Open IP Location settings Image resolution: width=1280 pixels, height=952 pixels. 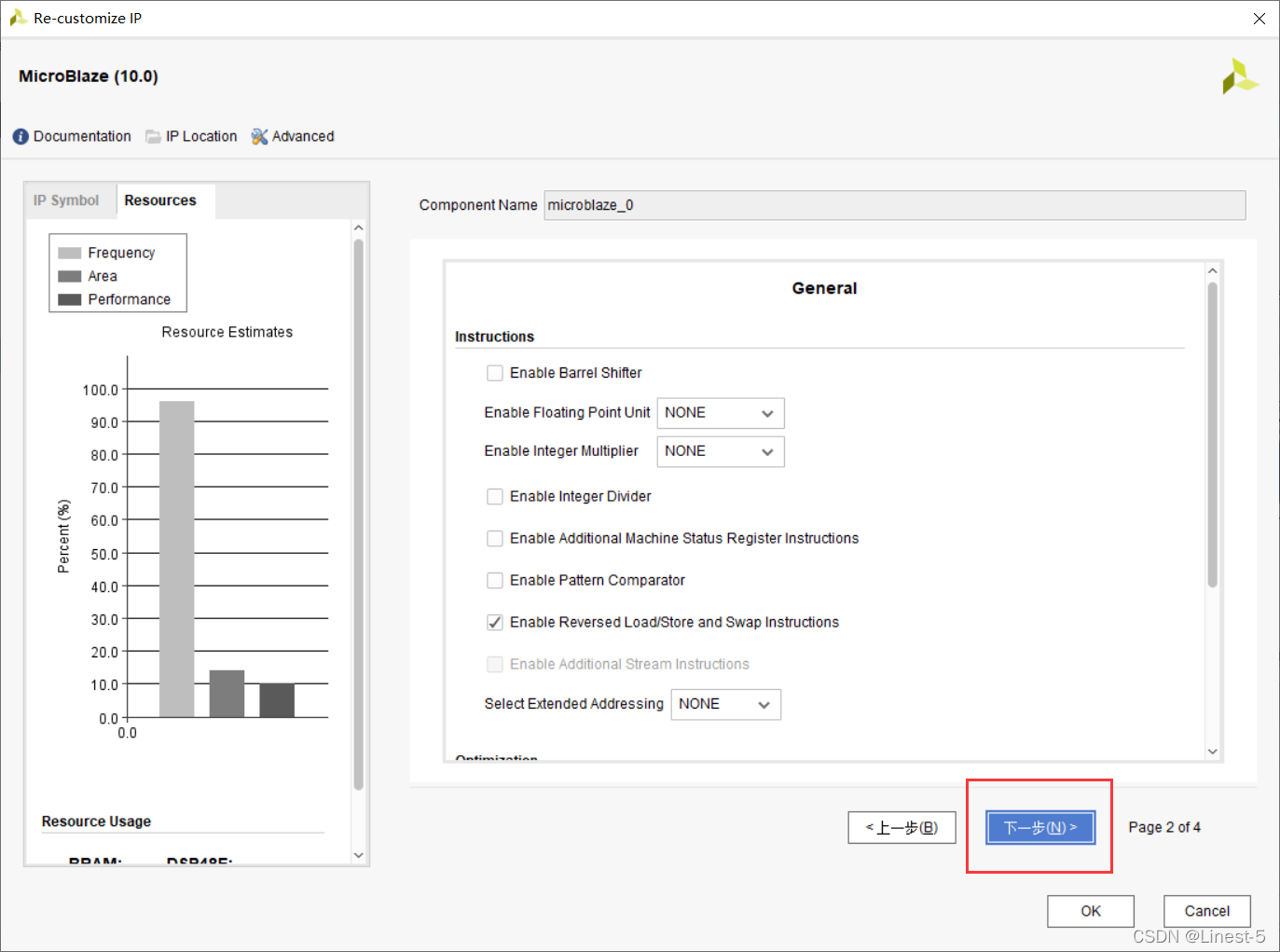tap(201, 136)
